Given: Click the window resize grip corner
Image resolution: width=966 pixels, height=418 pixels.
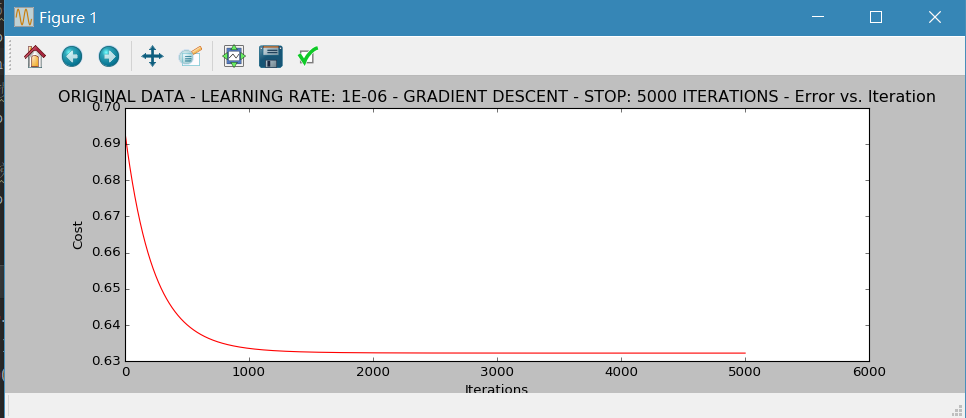Looking at the screenshot, I should [x=958, y=410].
